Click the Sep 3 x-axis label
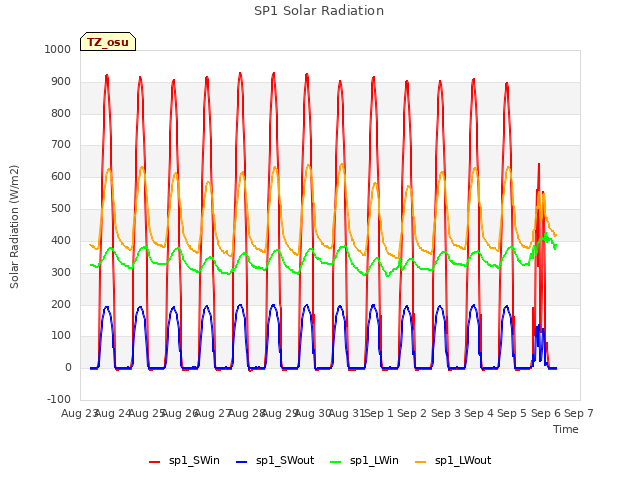 click(446, 413)
